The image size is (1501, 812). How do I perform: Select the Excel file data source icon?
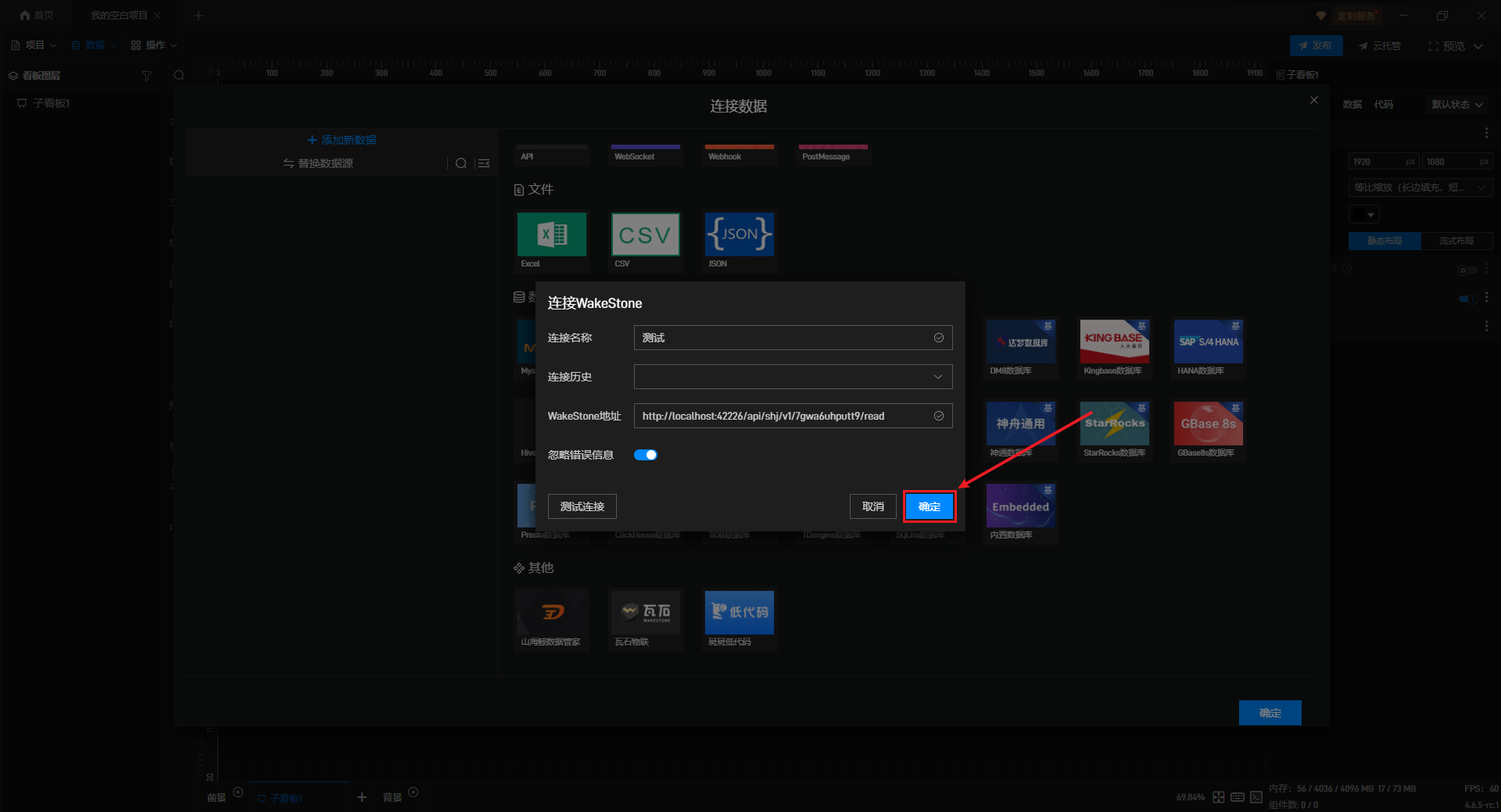(x=551, y=234)
